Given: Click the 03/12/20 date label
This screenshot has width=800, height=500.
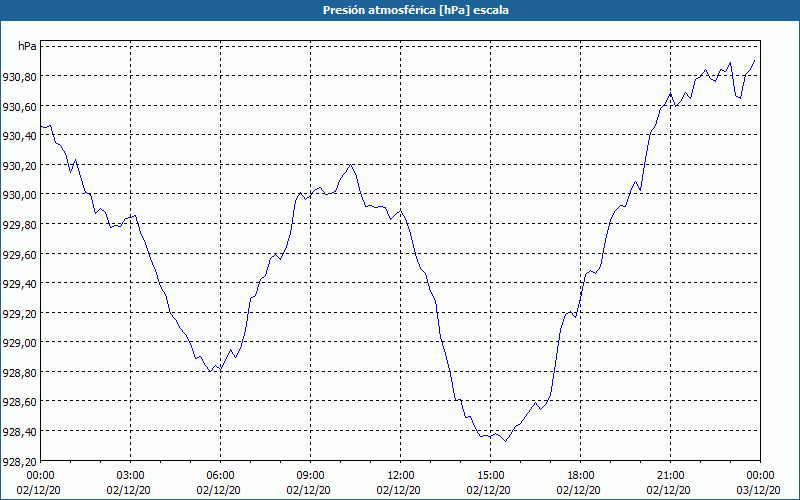Looking at the screenshot, I should tap(760, 490).
